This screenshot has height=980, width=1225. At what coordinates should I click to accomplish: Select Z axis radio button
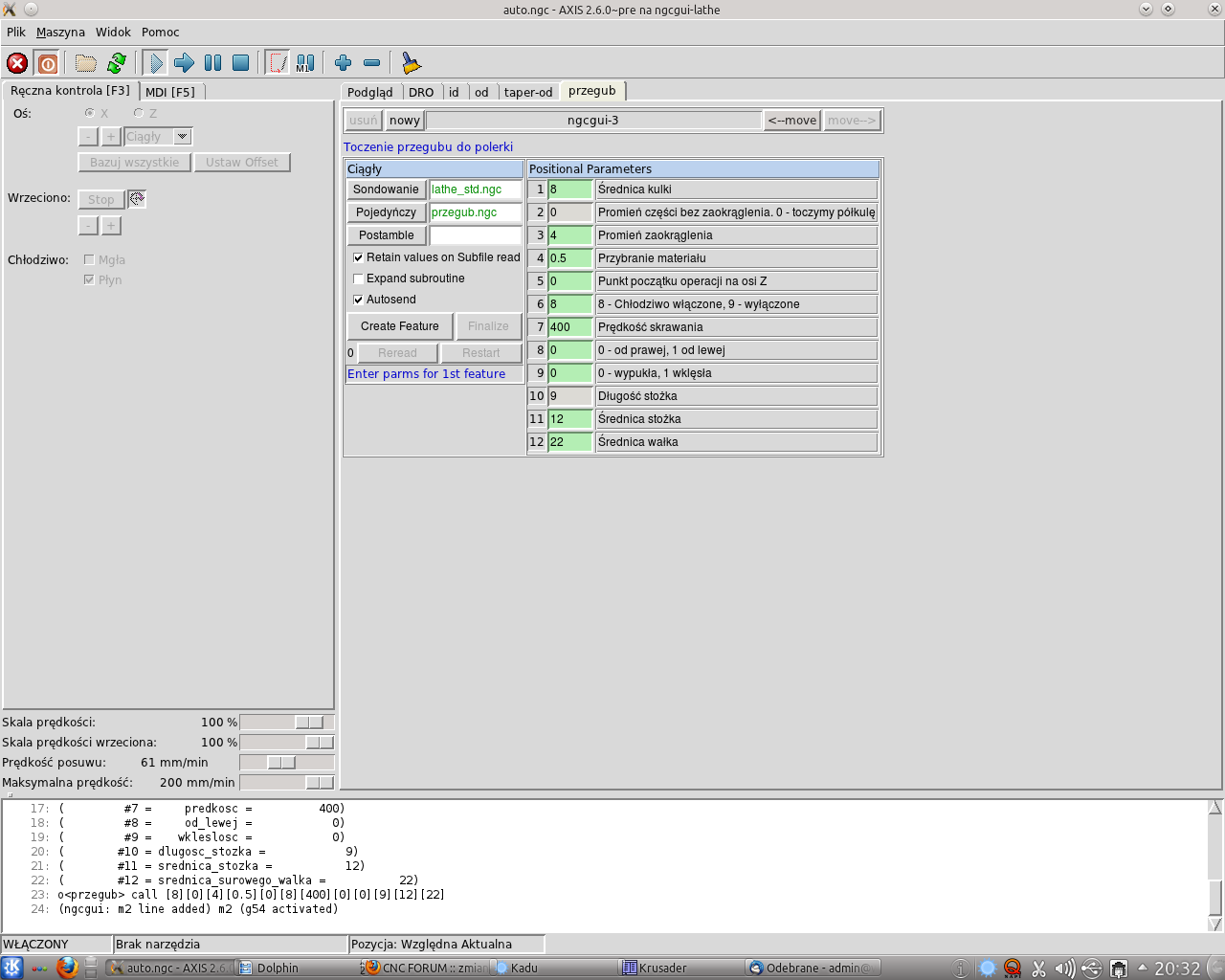139,113
